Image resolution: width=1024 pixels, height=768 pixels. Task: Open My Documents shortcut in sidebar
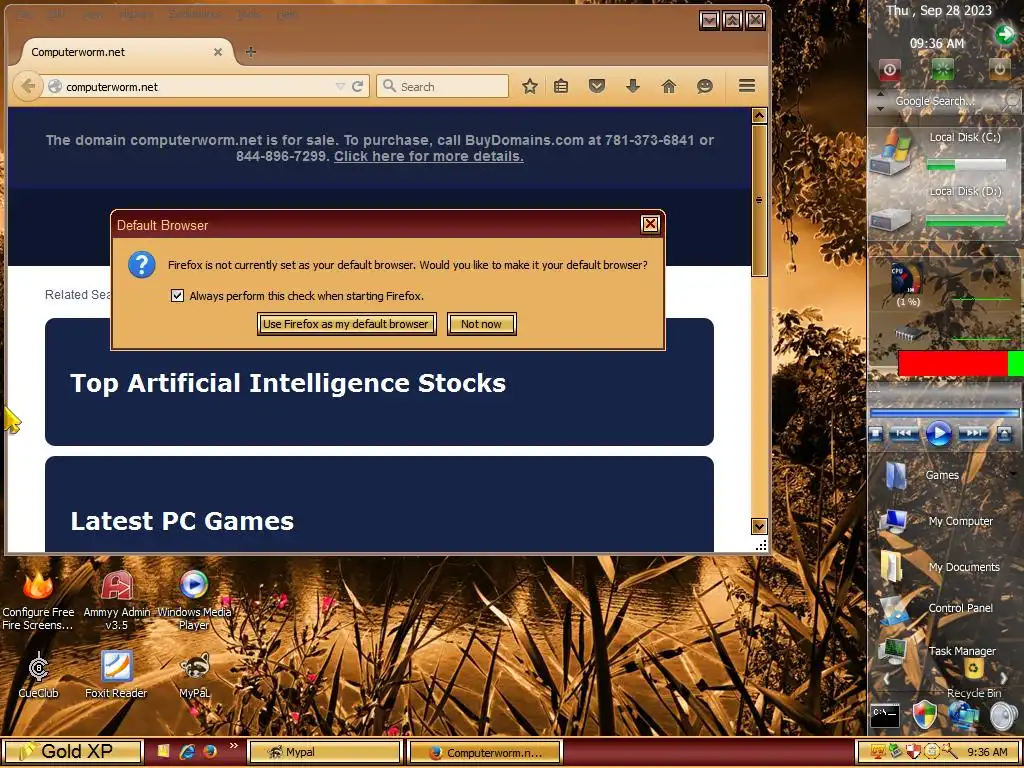940,567
